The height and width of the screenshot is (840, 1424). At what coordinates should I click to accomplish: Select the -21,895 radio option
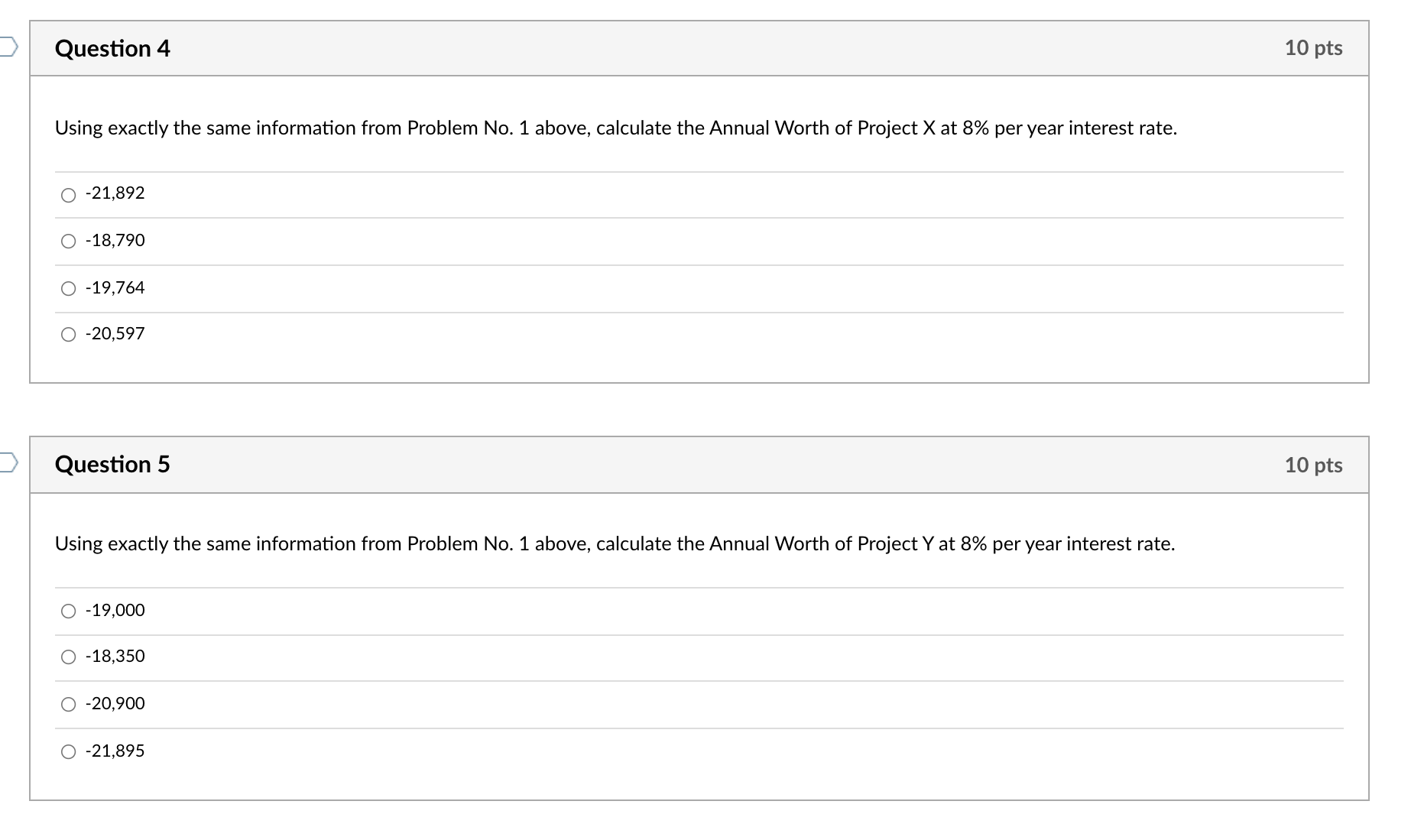pyautogui.click(x=69, y=751)
